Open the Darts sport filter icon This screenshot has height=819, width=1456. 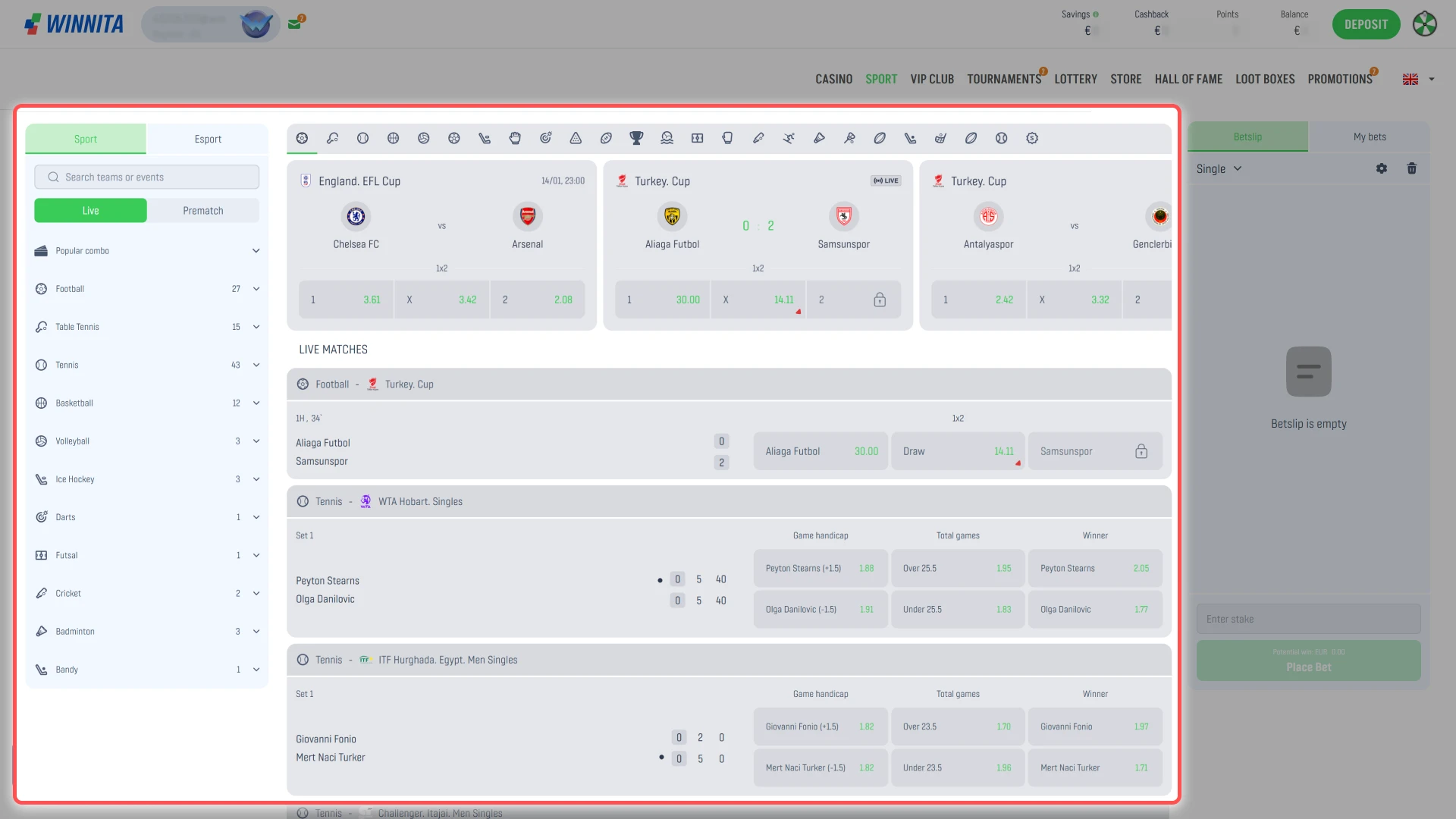545,138
